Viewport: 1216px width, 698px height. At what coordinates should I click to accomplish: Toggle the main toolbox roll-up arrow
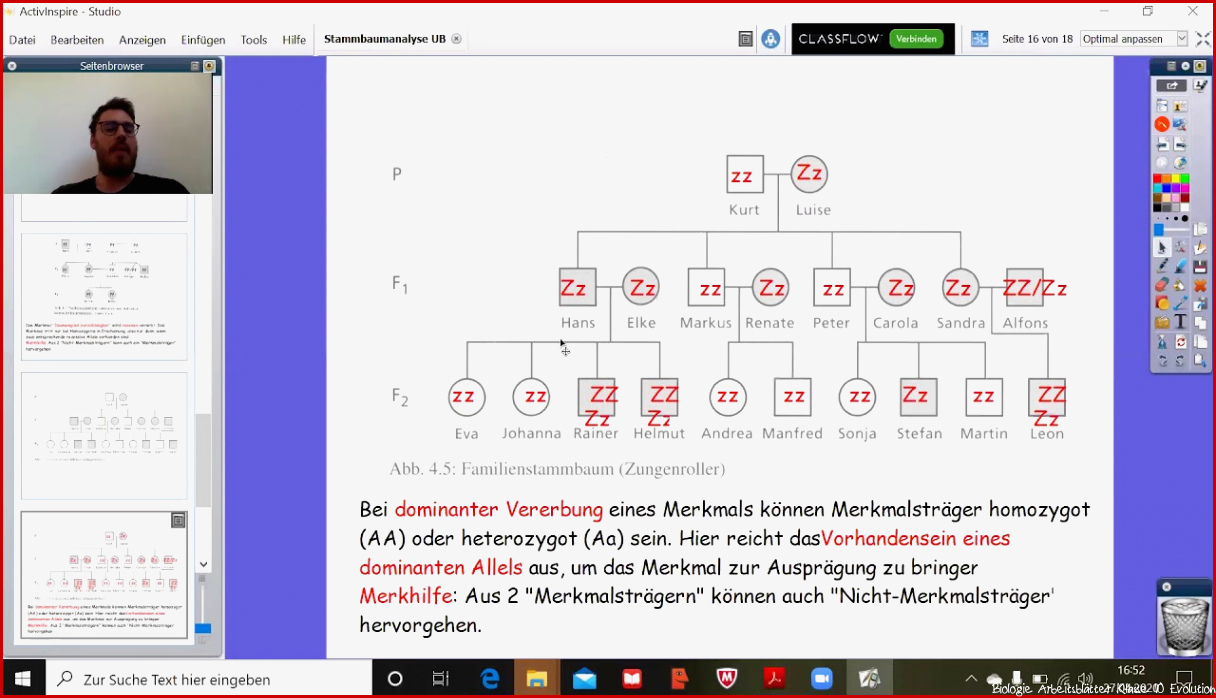tap(1185, 66)
